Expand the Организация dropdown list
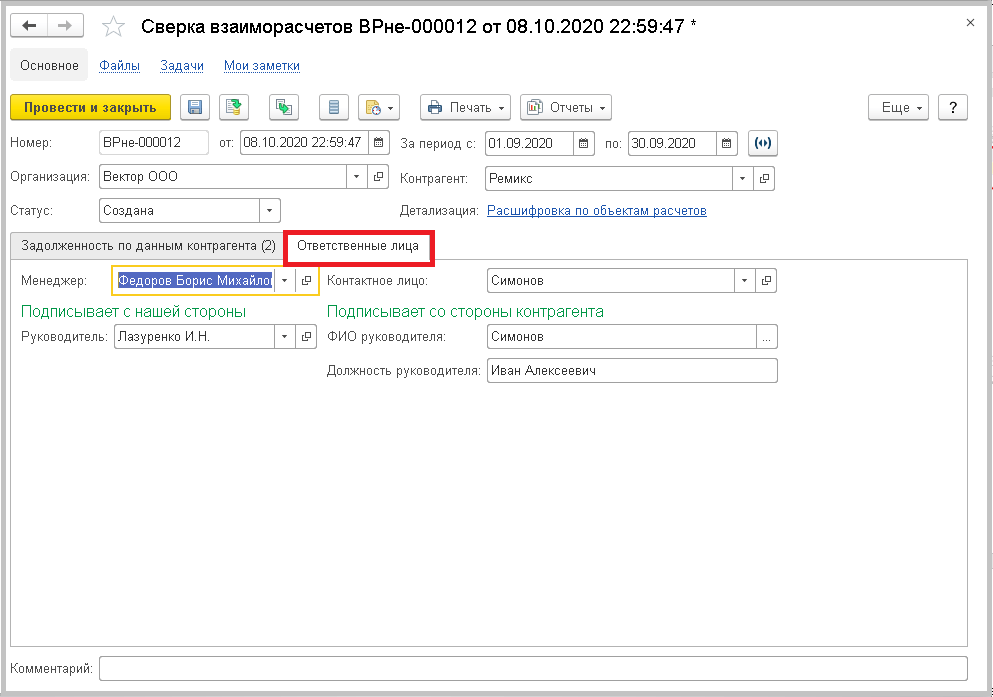Screen dimensions: 993x697 pyautogui.click(x=358, y=177)
